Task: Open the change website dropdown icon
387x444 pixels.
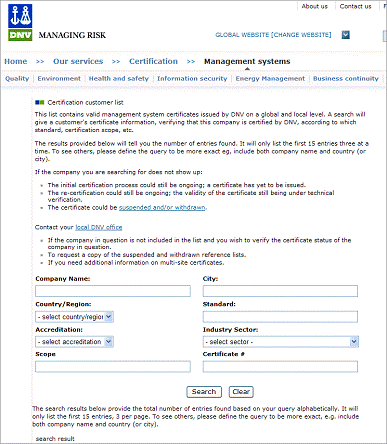Action: (346, 35)
